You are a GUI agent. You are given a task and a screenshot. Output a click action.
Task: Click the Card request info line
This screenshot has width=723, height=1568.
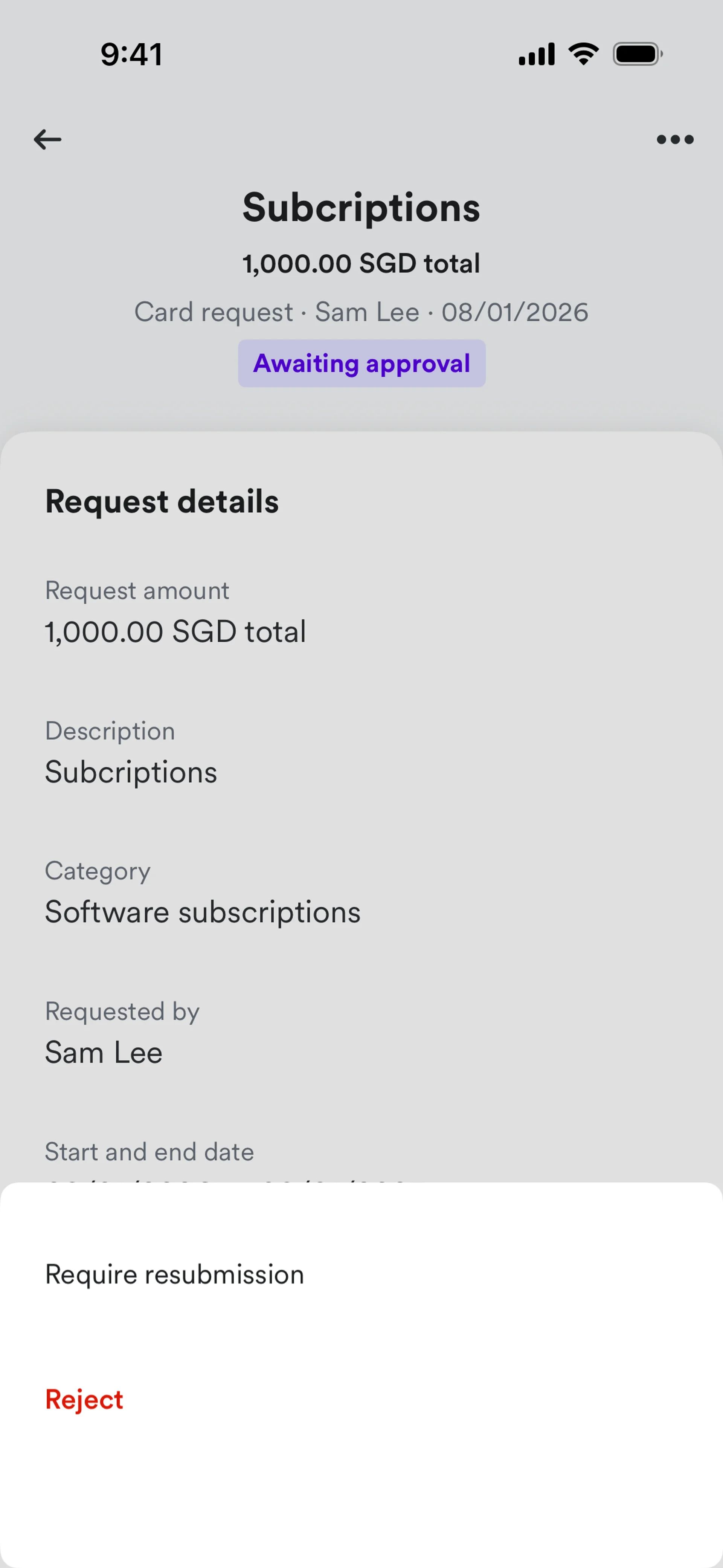point(361,312)
